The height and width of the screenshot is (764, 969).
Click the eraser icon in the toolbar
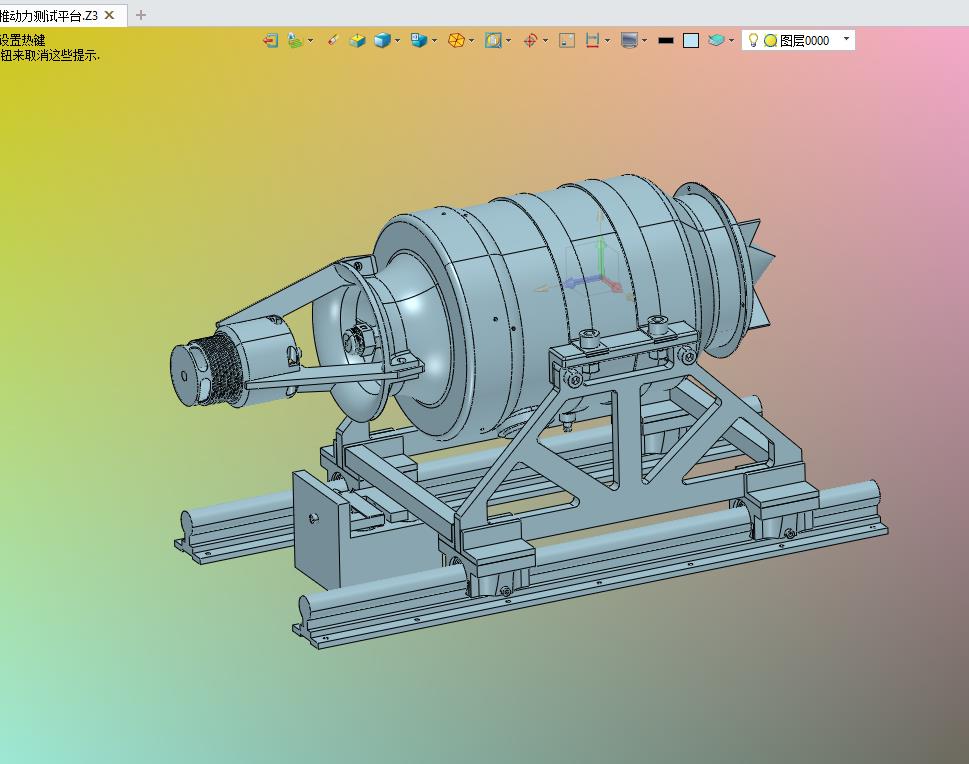(333, 41)
